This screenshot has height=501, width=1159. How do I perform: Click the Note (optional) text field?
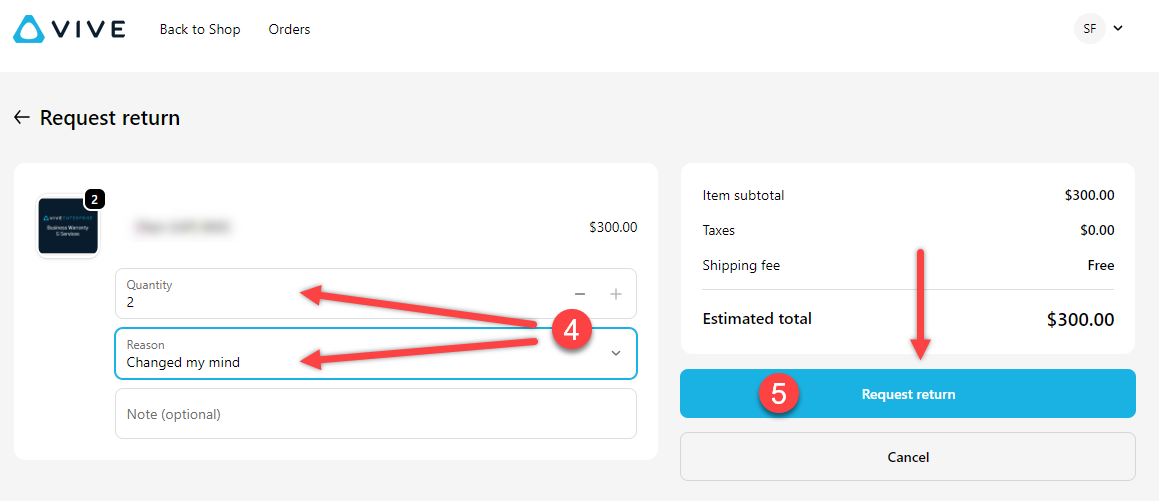[x=375, y=414]
